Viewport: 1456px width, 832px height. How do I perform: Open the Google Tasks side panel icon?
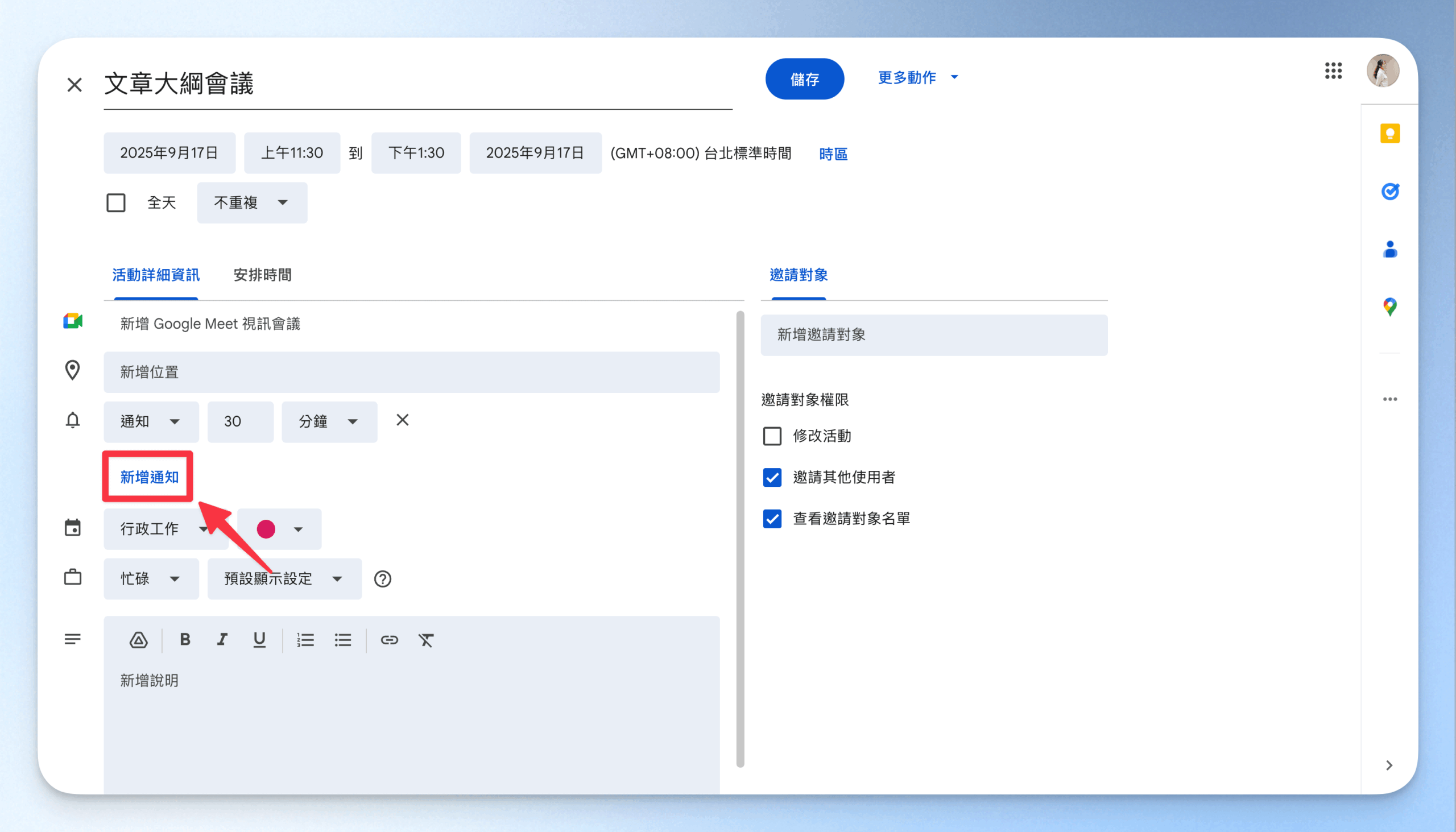[1389, 192]
